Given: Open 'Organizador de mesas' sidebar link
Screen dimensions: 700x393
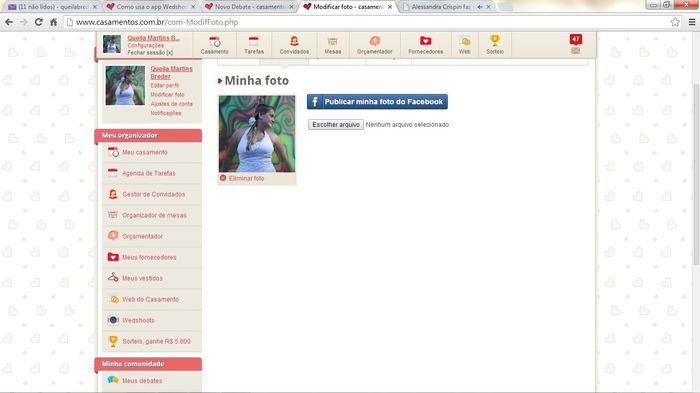Looking at the screenshot, I should [154, 215].
